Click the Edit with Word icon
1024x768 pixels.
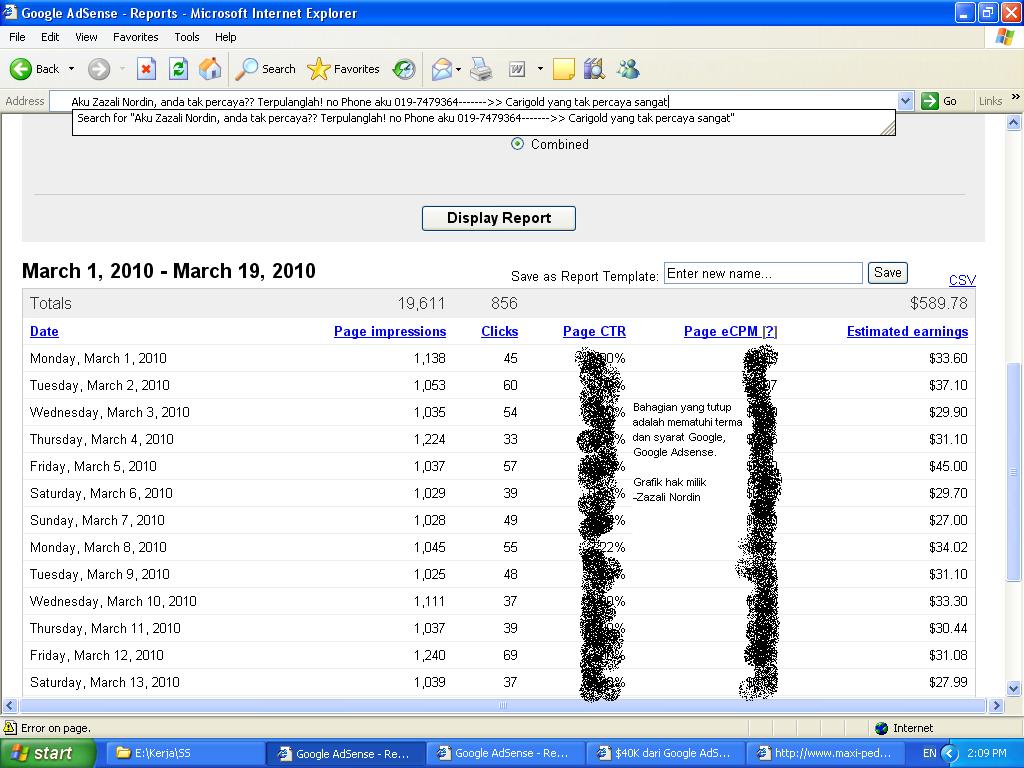(x=517, y=69)
